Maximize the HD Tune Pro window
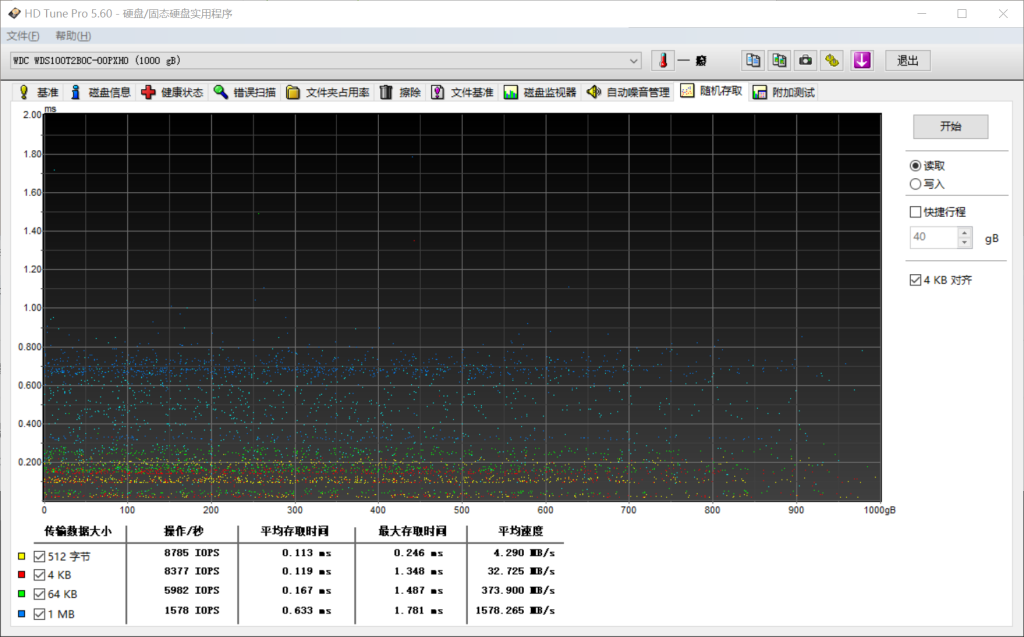Image resolution: width=1024 pixels, height=637 pixels. pos(962,13)
